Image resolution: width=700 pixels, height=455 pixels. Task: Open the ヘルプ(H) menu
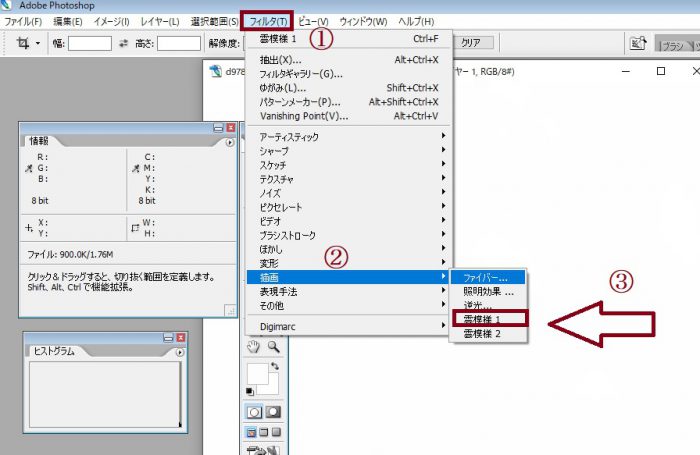(x=416, y=21)
